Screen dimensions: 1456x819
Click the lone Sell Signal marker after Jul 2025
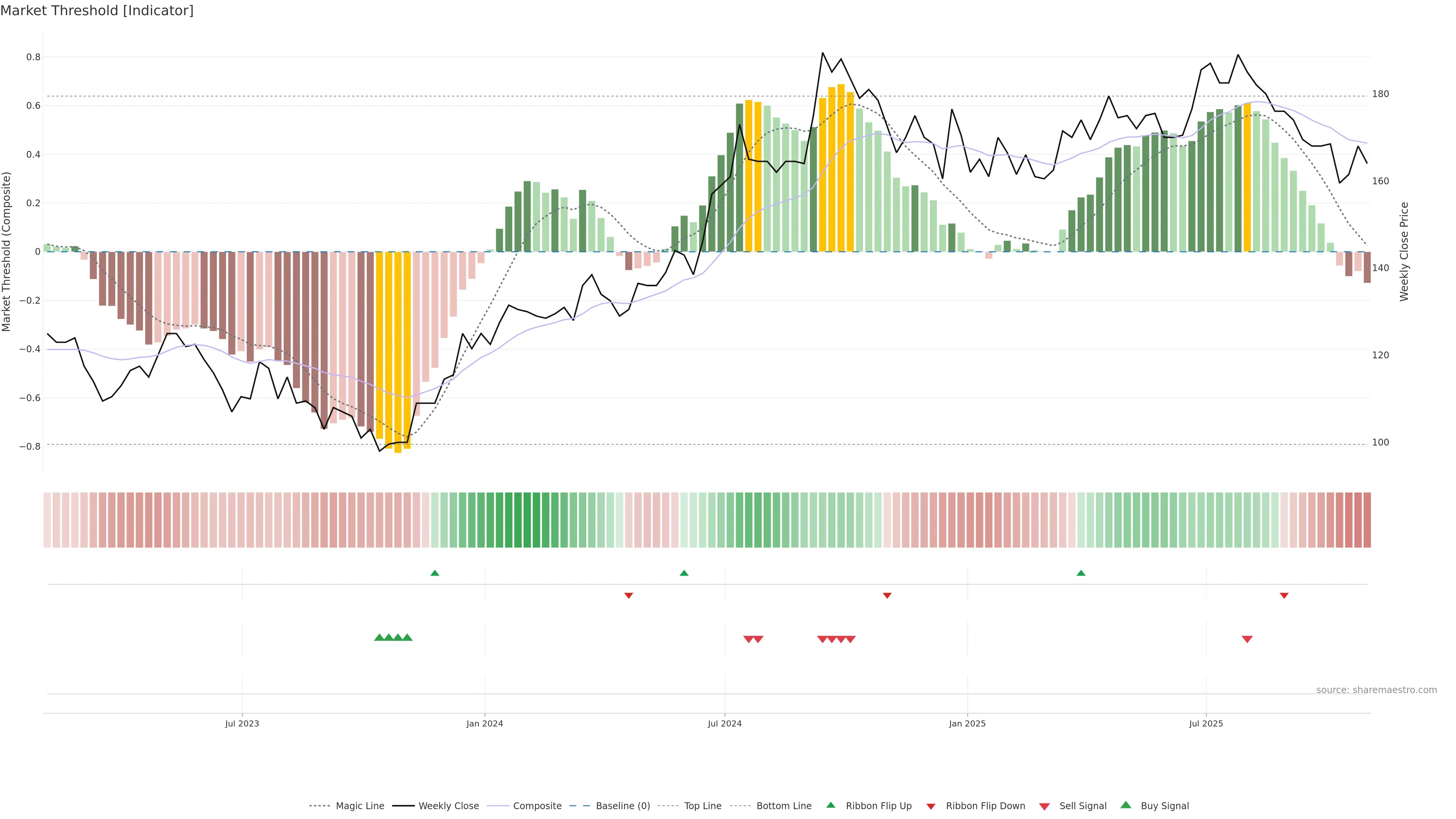(x=1247, y=639)
